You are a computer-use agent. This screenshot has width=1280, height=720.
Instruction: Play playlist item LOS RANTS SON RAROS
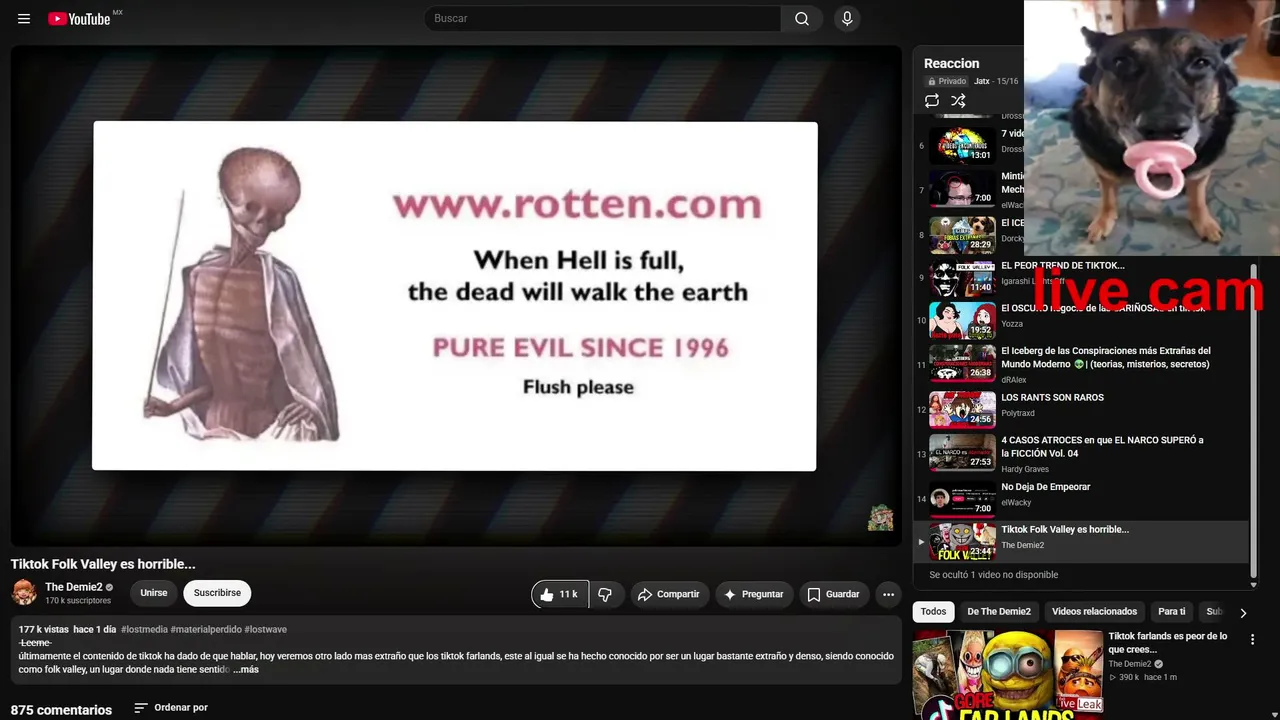[x=1052, y=398]
